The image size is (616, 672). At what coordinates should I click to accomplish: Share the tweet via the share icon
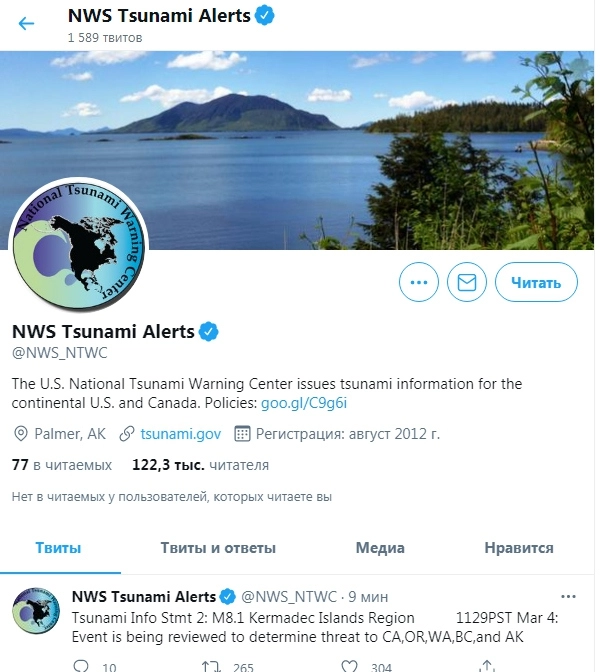(x=487, y=666)
